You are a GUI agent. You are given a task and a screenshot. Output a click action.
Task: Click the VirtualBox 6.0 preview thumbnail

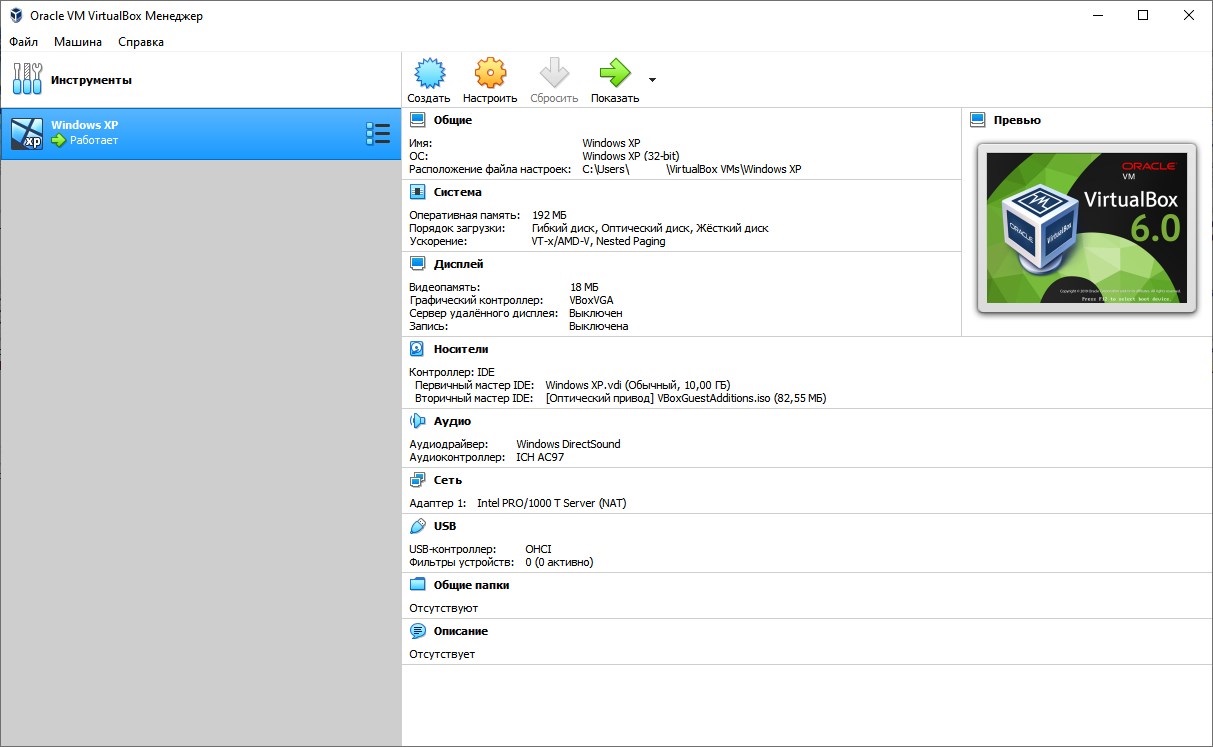(1087, 227)
